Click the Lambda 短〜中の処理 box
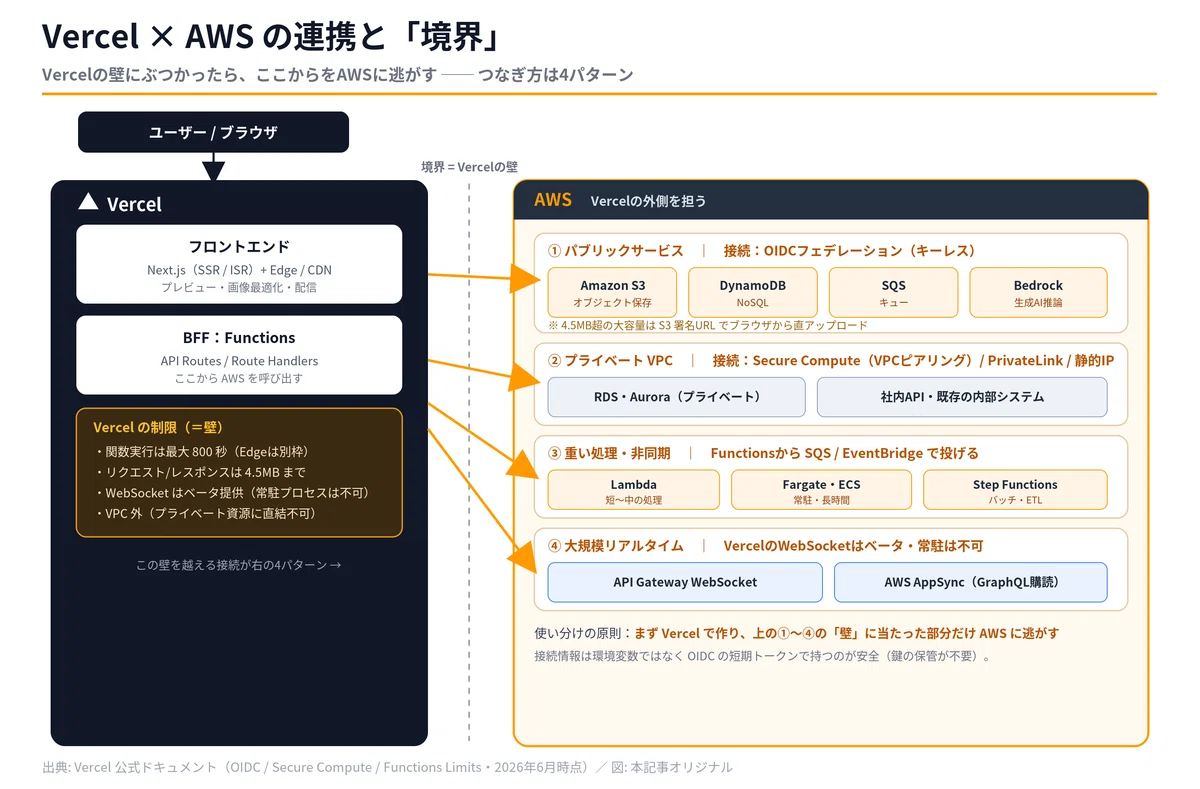Image resolution: width=1200 pixels, height=789 pixels. tap(633, 490)
